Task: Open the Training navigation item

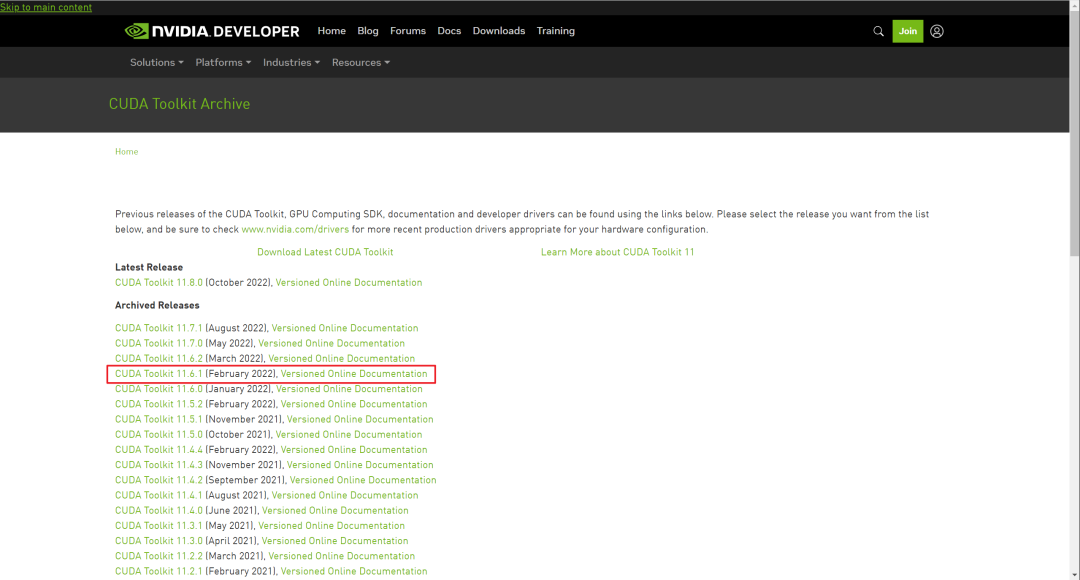Action: tap(556, 31)
